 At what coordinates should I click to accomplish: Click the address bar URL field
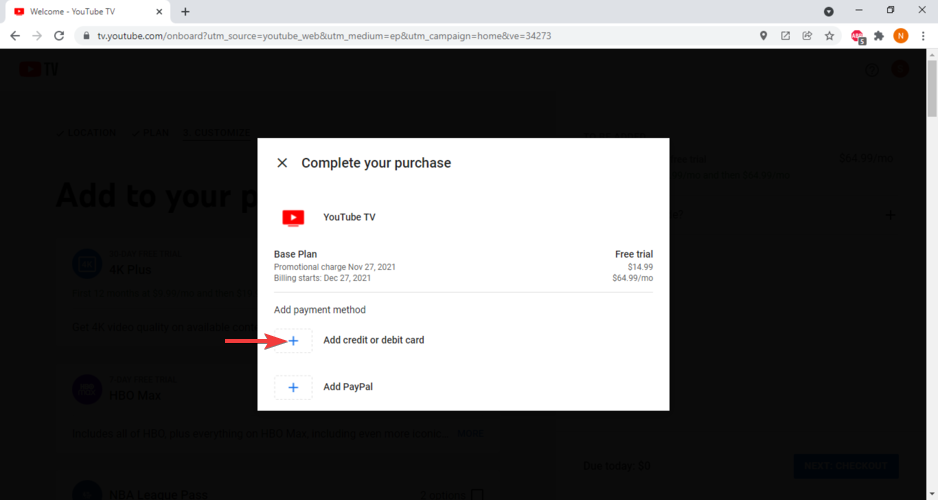[400, 36]
